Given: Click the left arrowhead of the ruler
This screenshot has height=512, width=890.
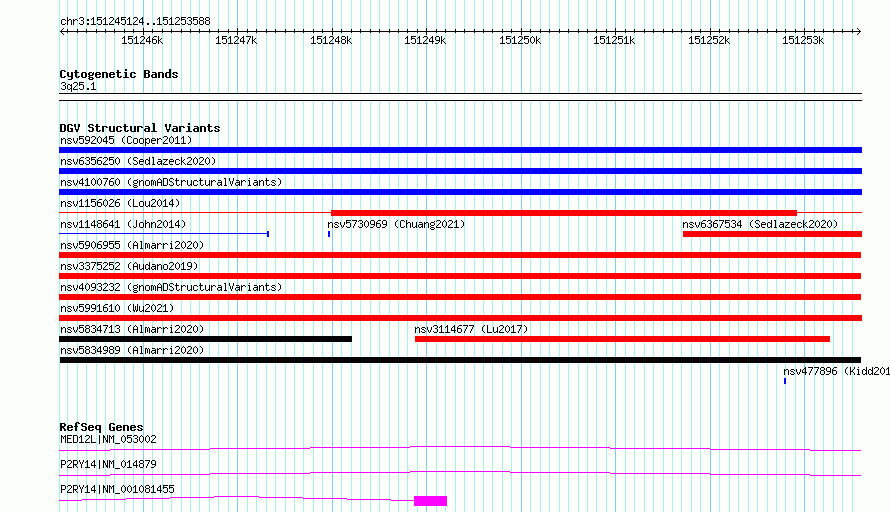Looking at the screenshot, I should (62, 32).
